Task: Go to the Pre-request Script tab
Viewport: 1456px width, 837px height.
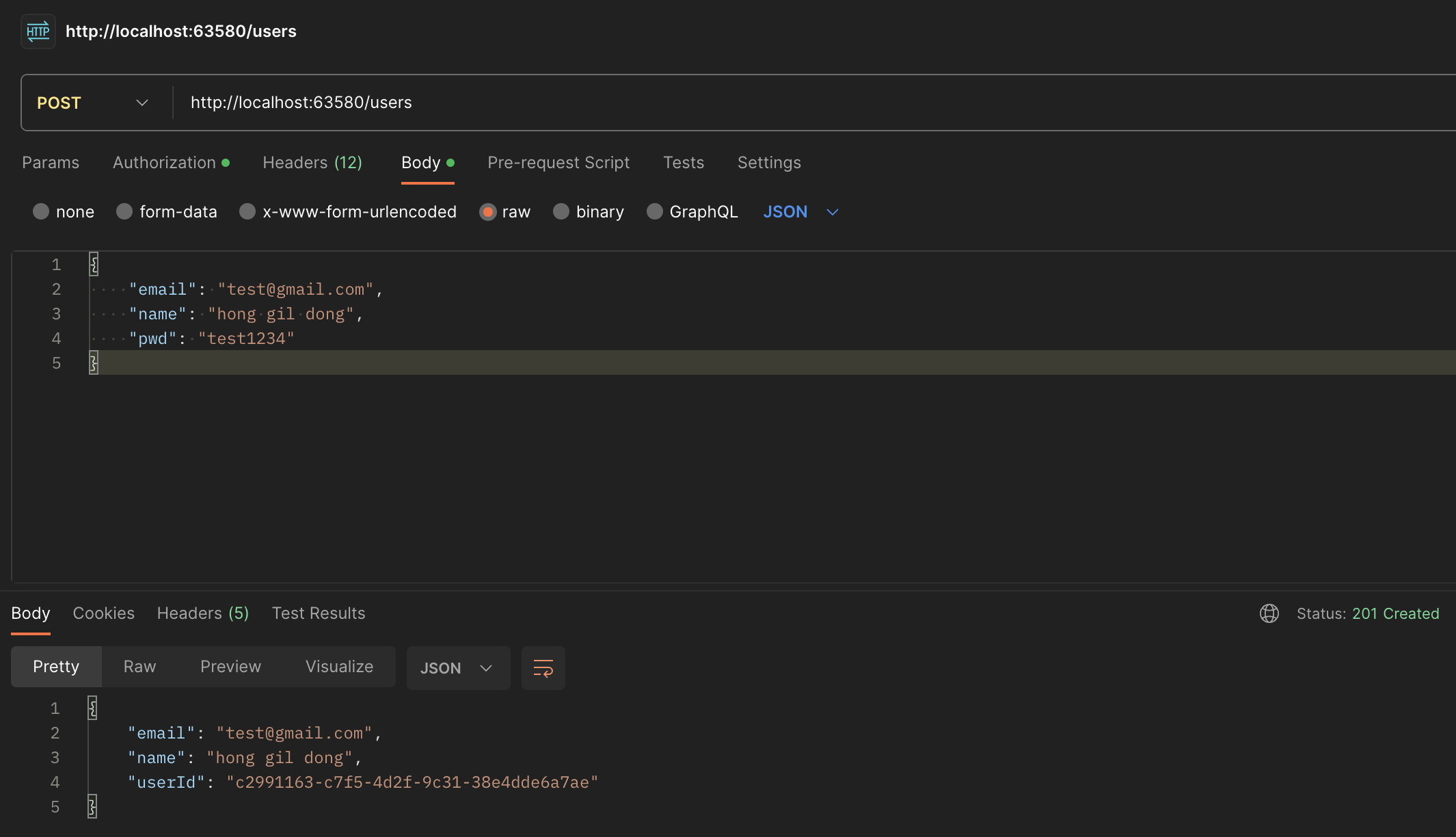Action: pyautogui.click(x=558, y=163)
